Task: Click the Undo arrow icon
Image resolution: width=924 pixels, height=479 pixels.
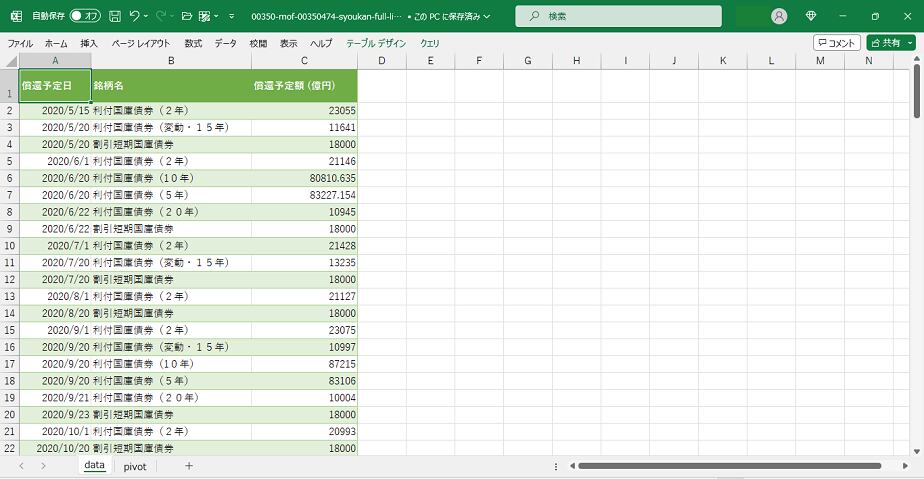Action: [134, 16]
